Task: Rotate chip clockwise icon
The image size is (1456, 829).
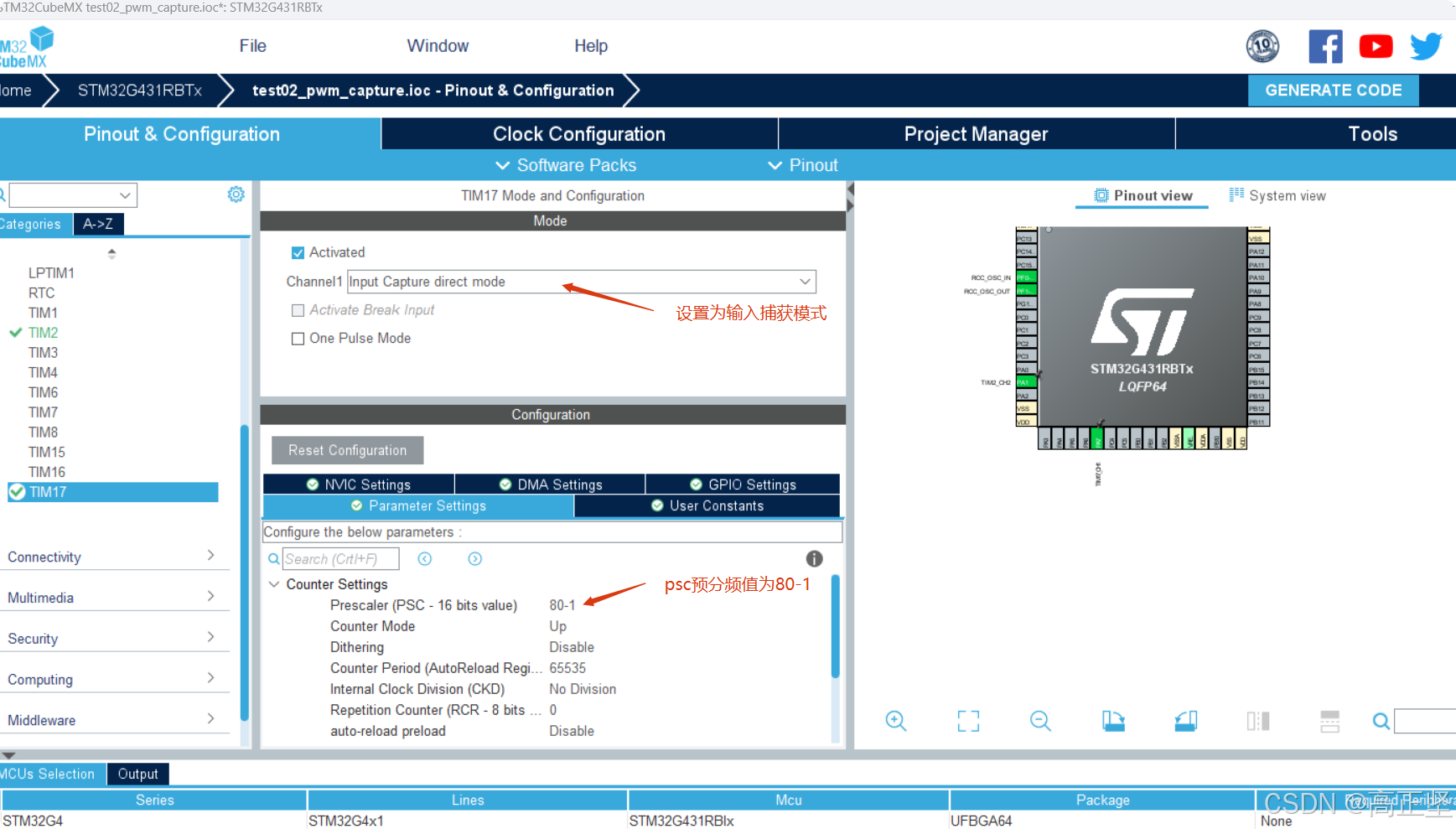Action: [x=1113, y=721]
